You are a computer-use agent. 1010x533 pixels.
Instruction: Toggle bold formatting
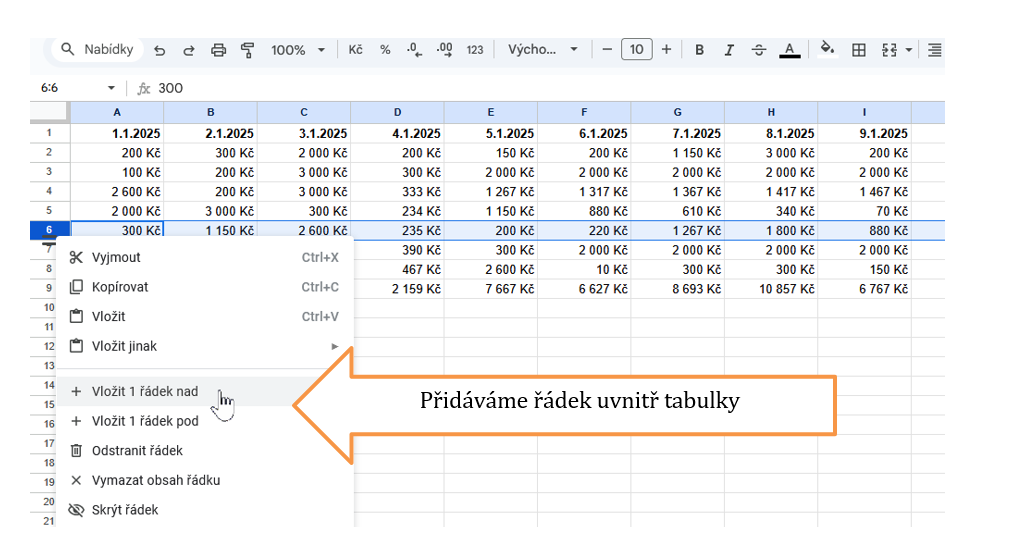tap(699, 50)
